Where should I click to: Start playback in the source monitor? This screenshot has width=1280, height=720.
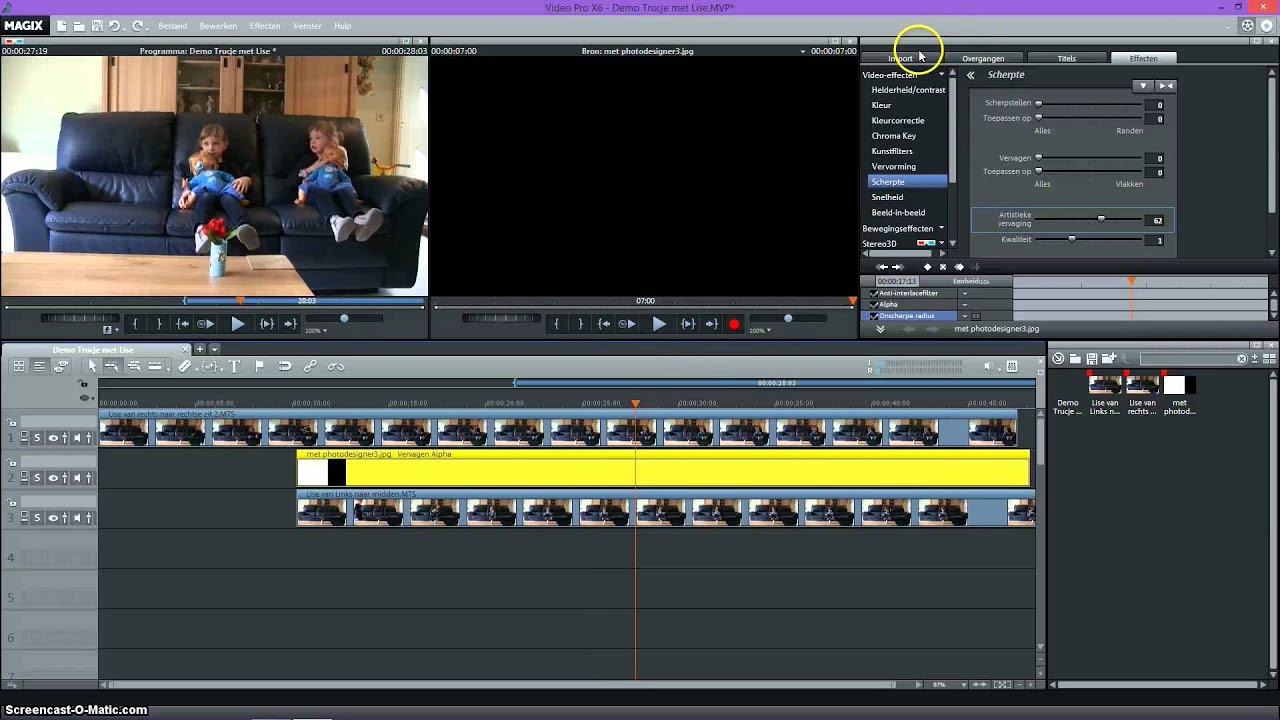tap(659, 323)
